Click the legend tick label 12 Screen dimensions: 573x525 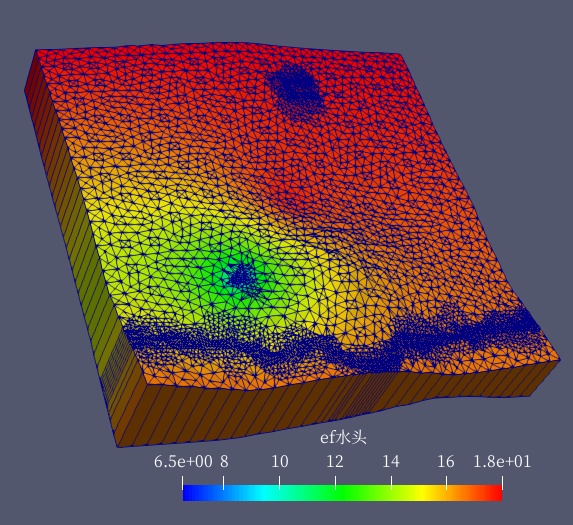[x=335, y=462]
